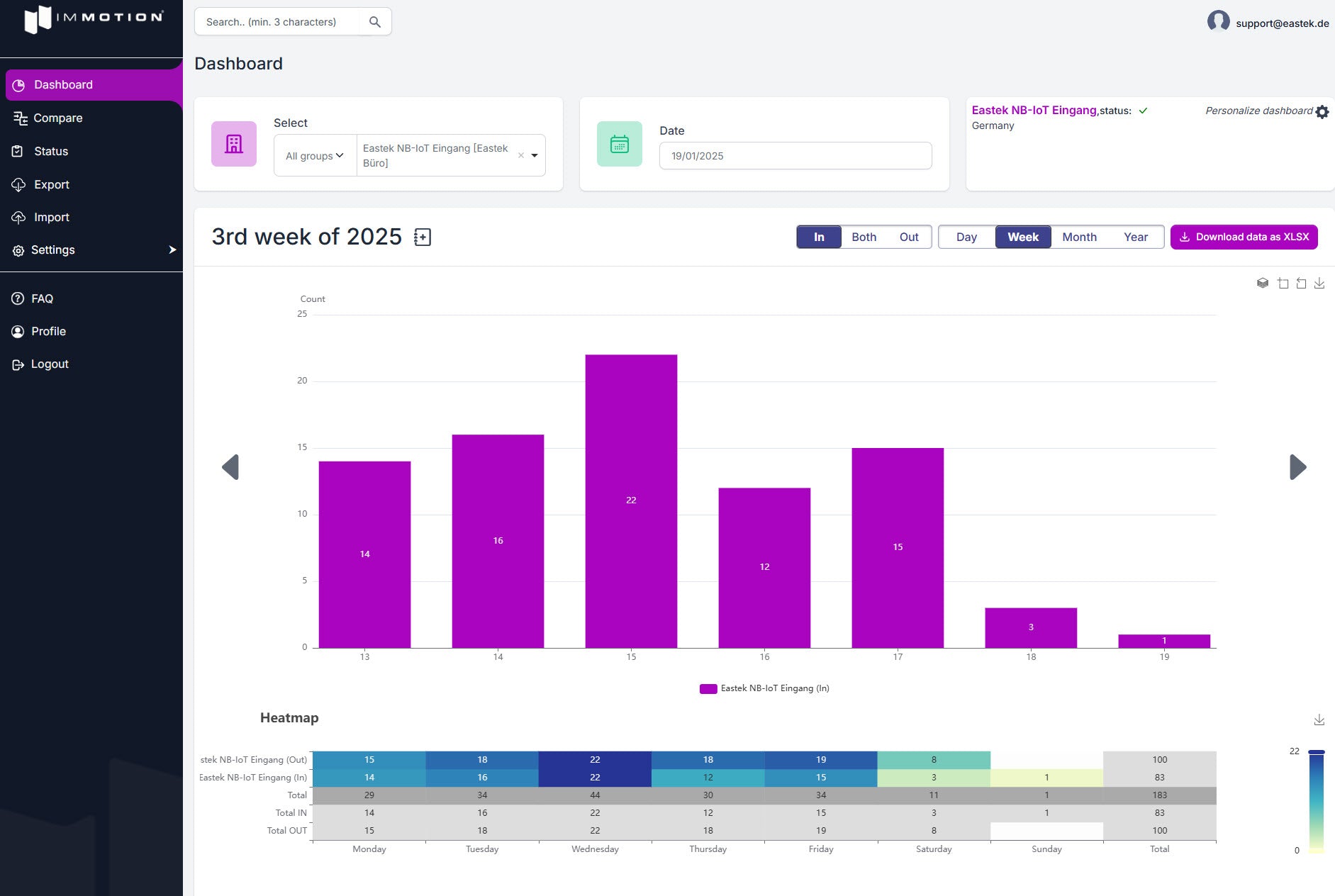Go to previous week with left arrow

[230, 467]
